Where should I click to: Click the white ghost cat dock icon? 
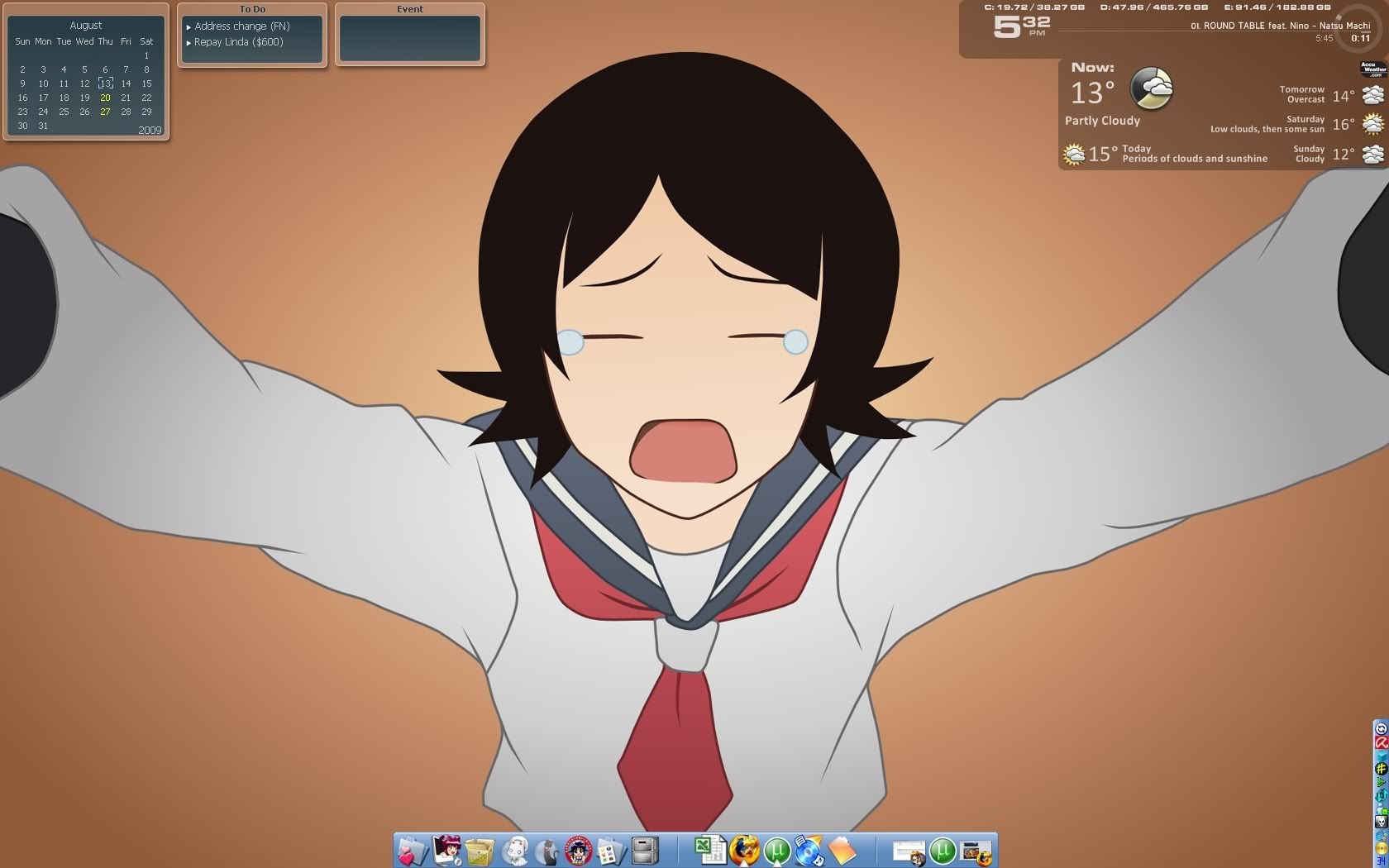(514, 851)
